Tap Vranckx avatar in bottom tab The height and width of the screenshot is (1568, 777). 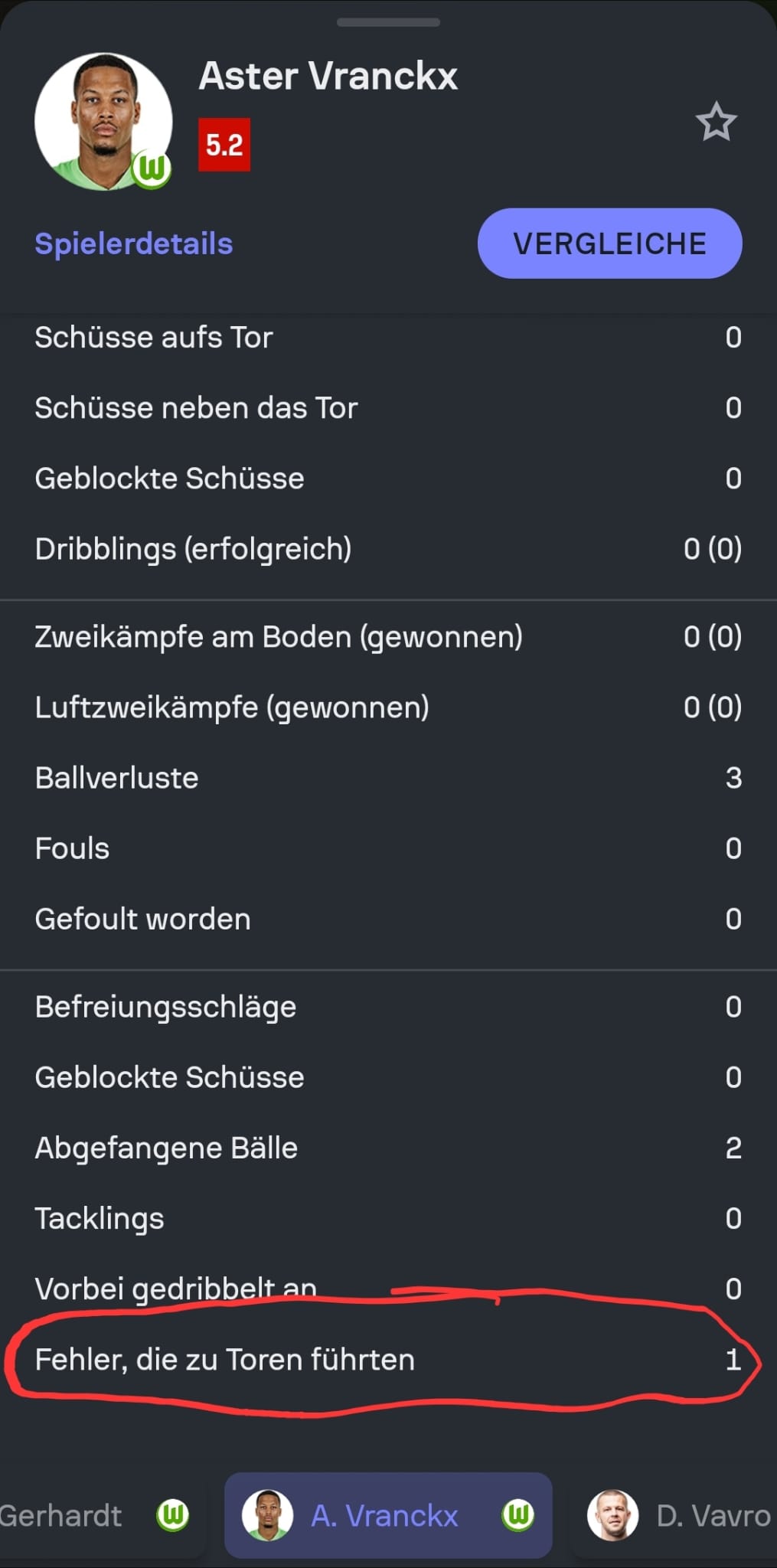click(x=267, y=1514)
